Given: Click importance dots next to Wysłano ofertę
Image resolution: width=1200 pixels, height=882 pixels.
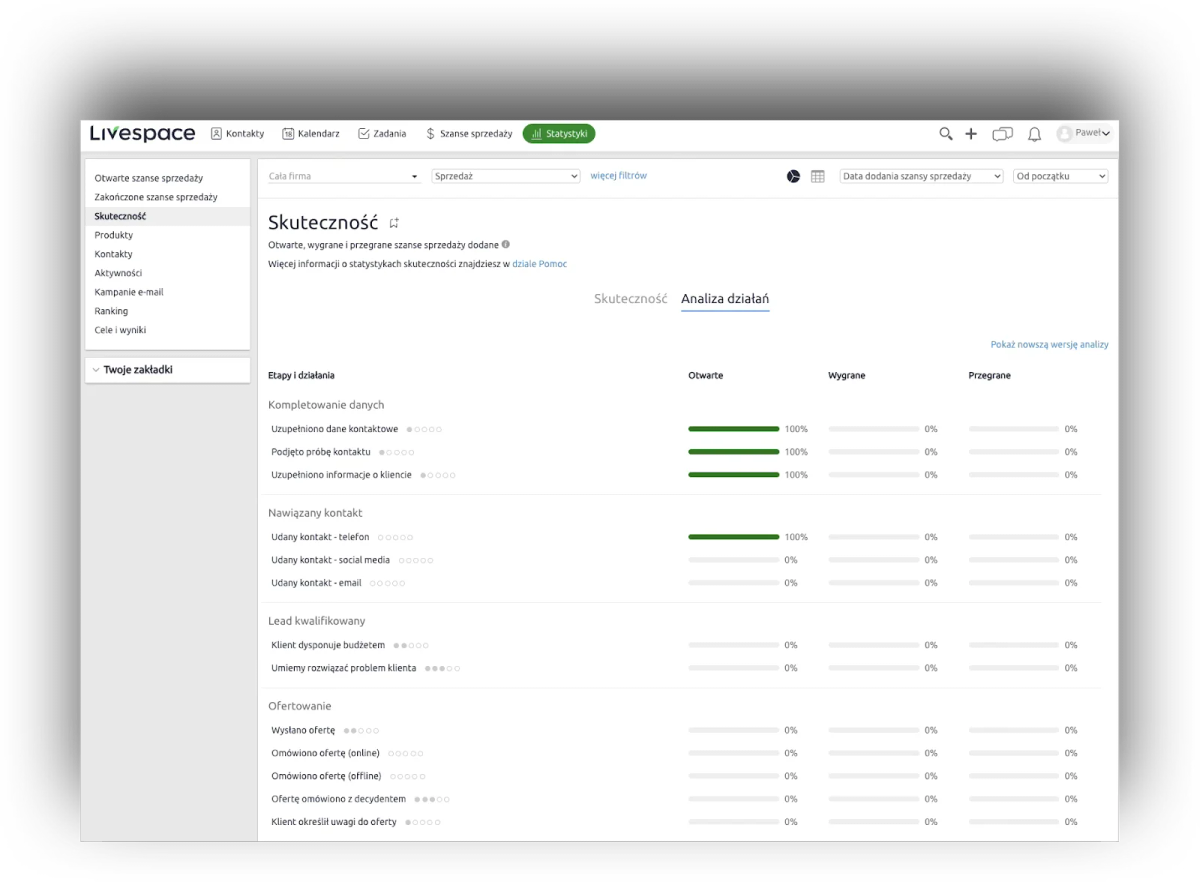Looking at the screenshot, I should tap(361, 731).
